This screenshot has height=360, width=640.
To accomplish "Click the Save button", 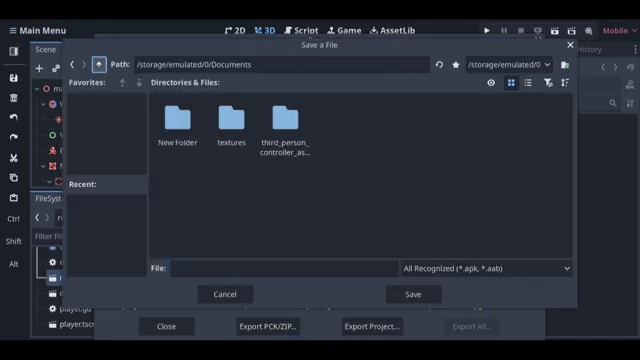I will [x=413, y=294].
